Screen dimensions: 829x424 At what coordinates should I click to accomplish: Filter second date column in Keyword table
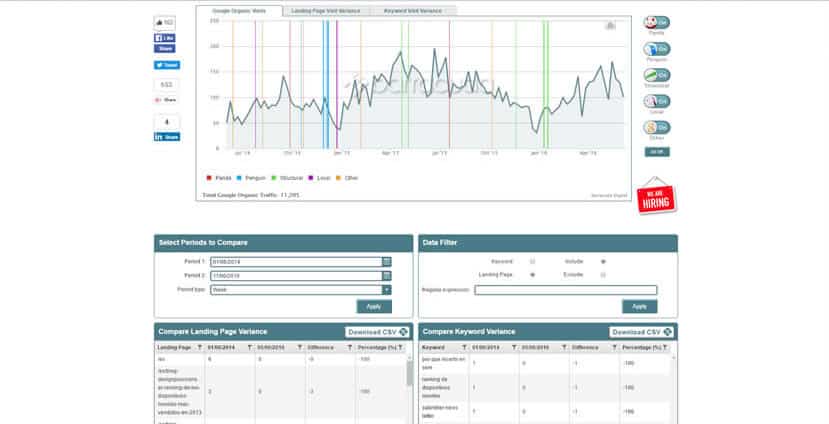tap(564, 347)
